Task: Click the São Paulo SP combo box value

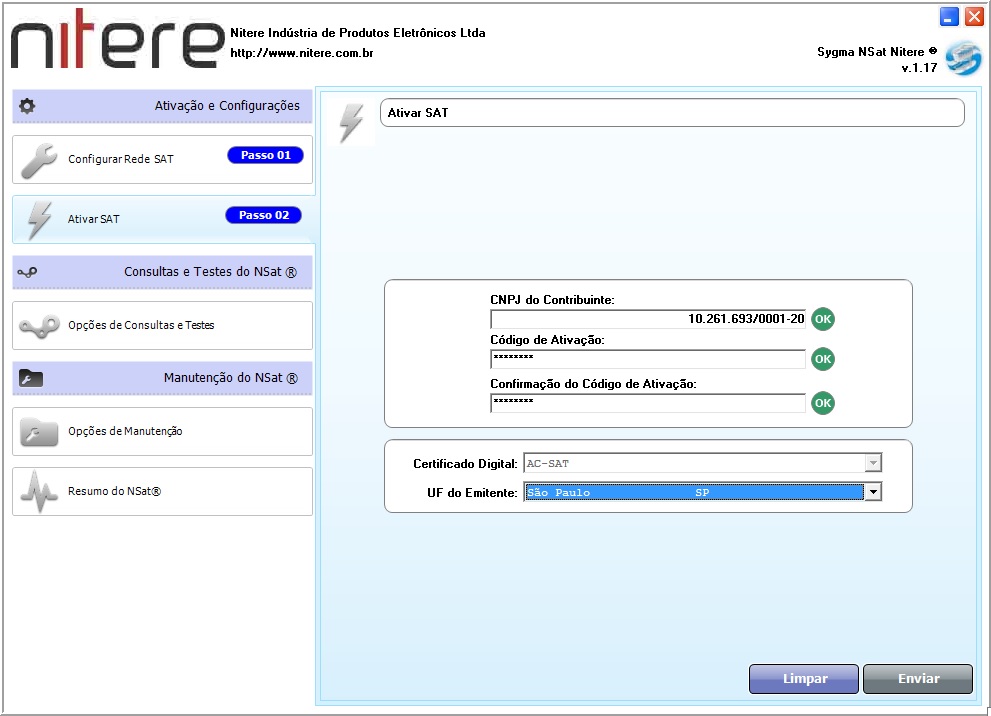Action: [694, 492]
